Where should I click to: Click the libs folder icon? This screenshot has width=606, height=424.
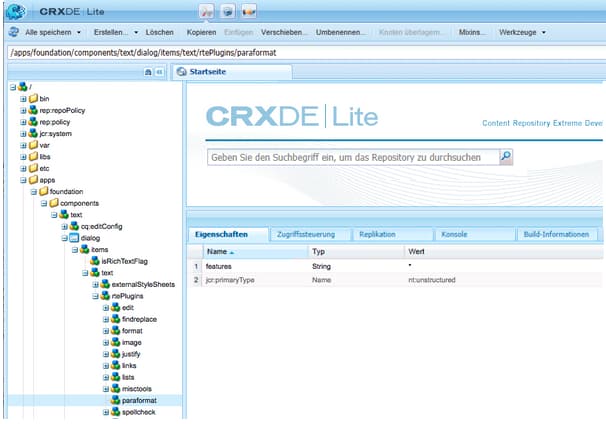click(x=33, y=156)
